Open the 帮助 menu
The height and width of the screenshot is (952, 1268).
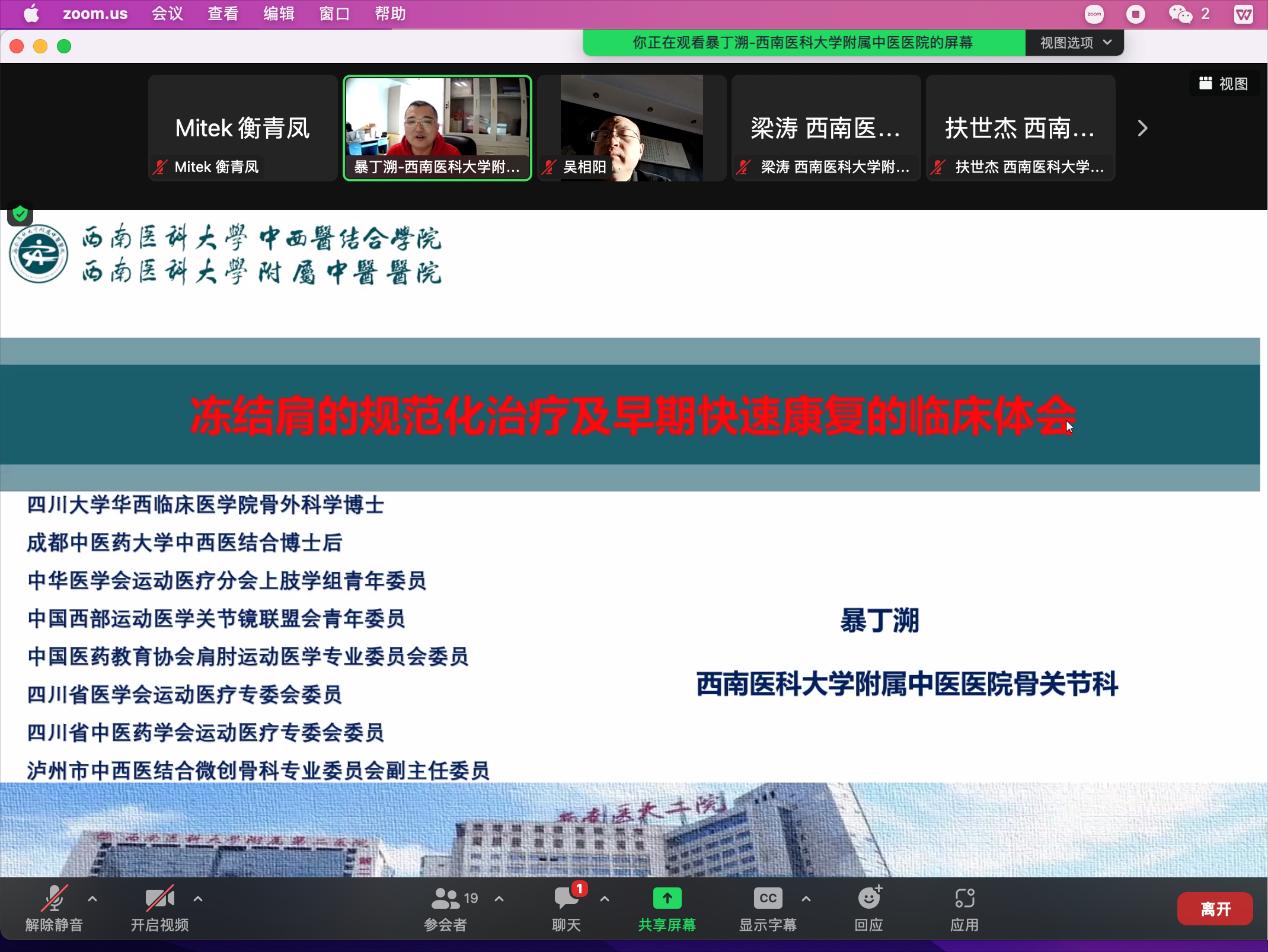coord(390,14)
